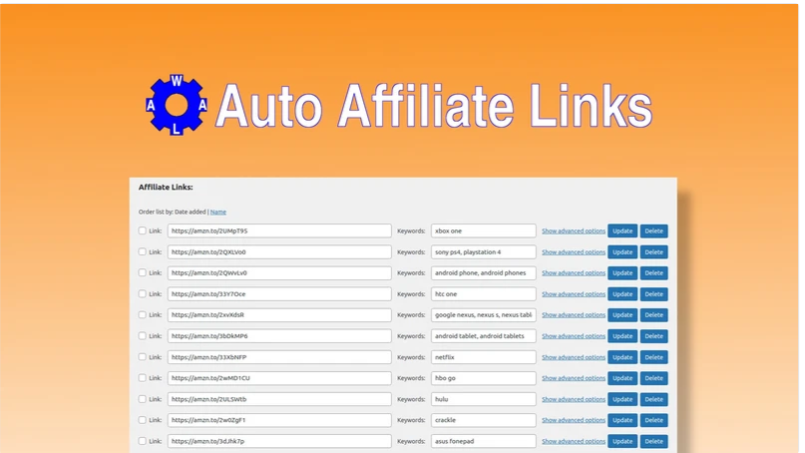
Task: Show advanced options for android tablet row
Action: point(573,336)
